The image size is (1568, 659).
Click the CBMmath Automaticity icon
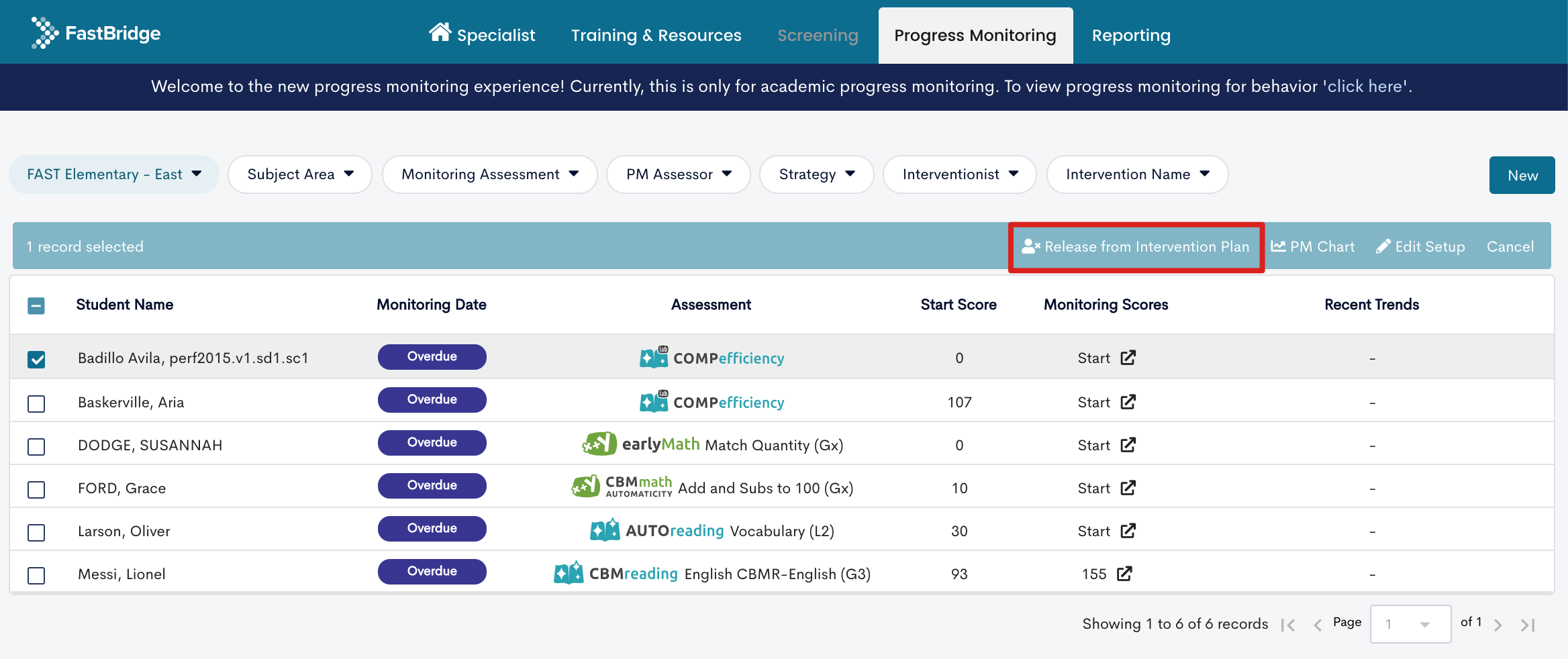(x=585, y=487)
